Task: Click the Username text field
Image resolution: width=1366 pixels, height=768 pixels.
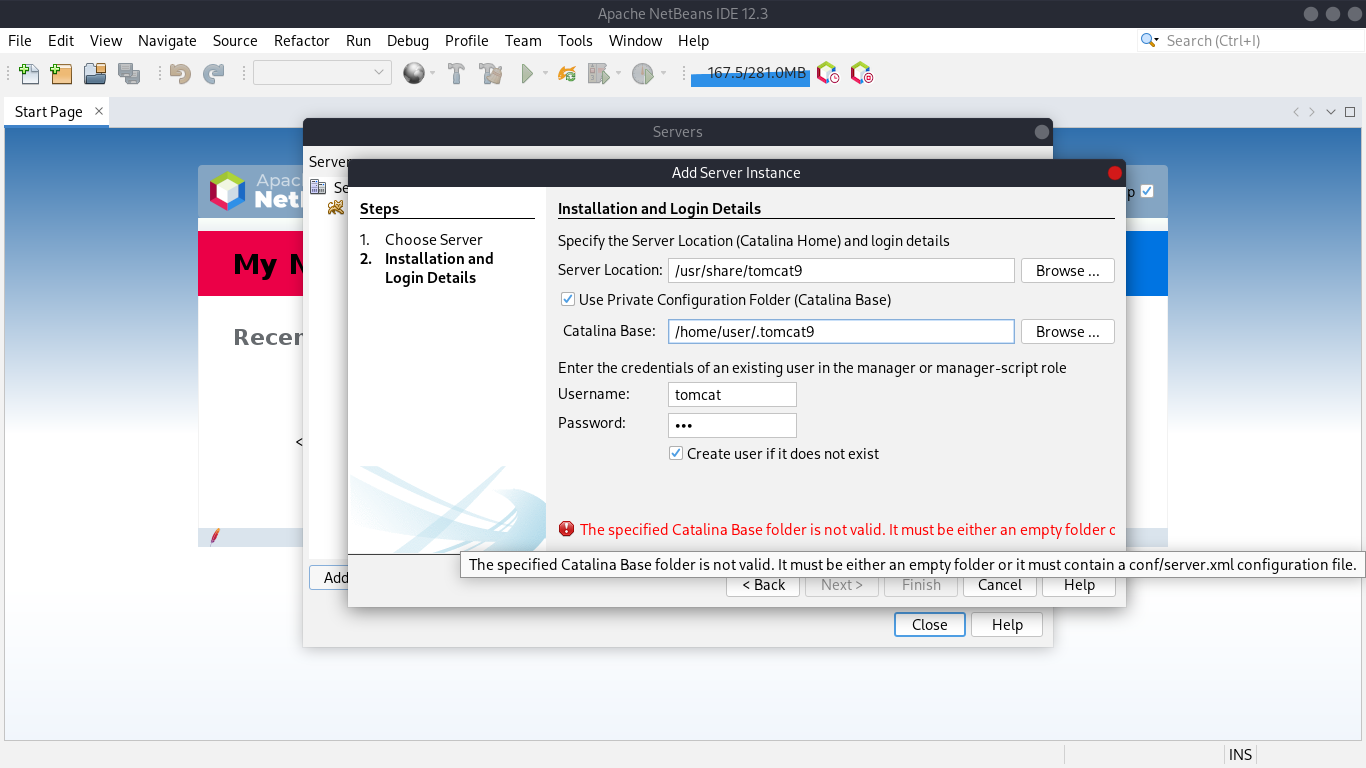Action: point(732,394)
